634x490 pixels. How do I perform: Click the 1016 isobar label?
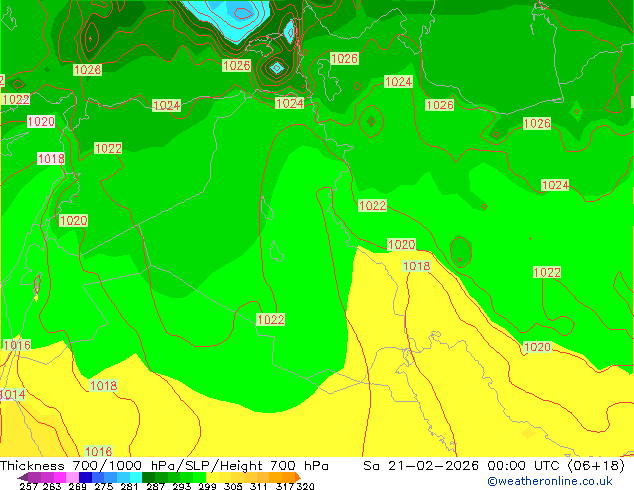point(17,345)
